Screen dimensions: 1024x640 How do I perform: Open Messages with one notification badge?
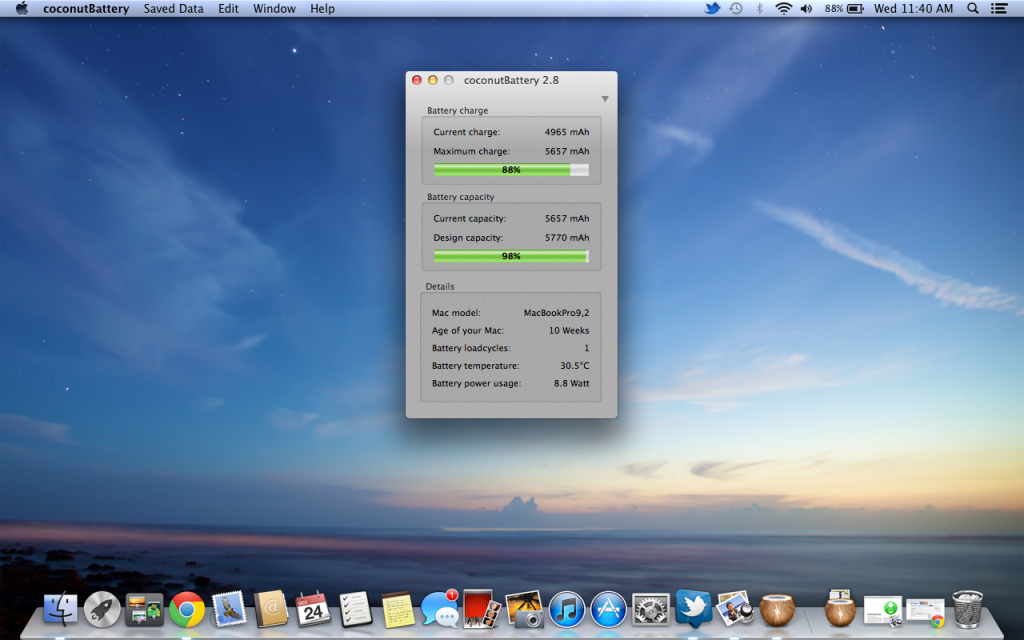pos(440,609)
